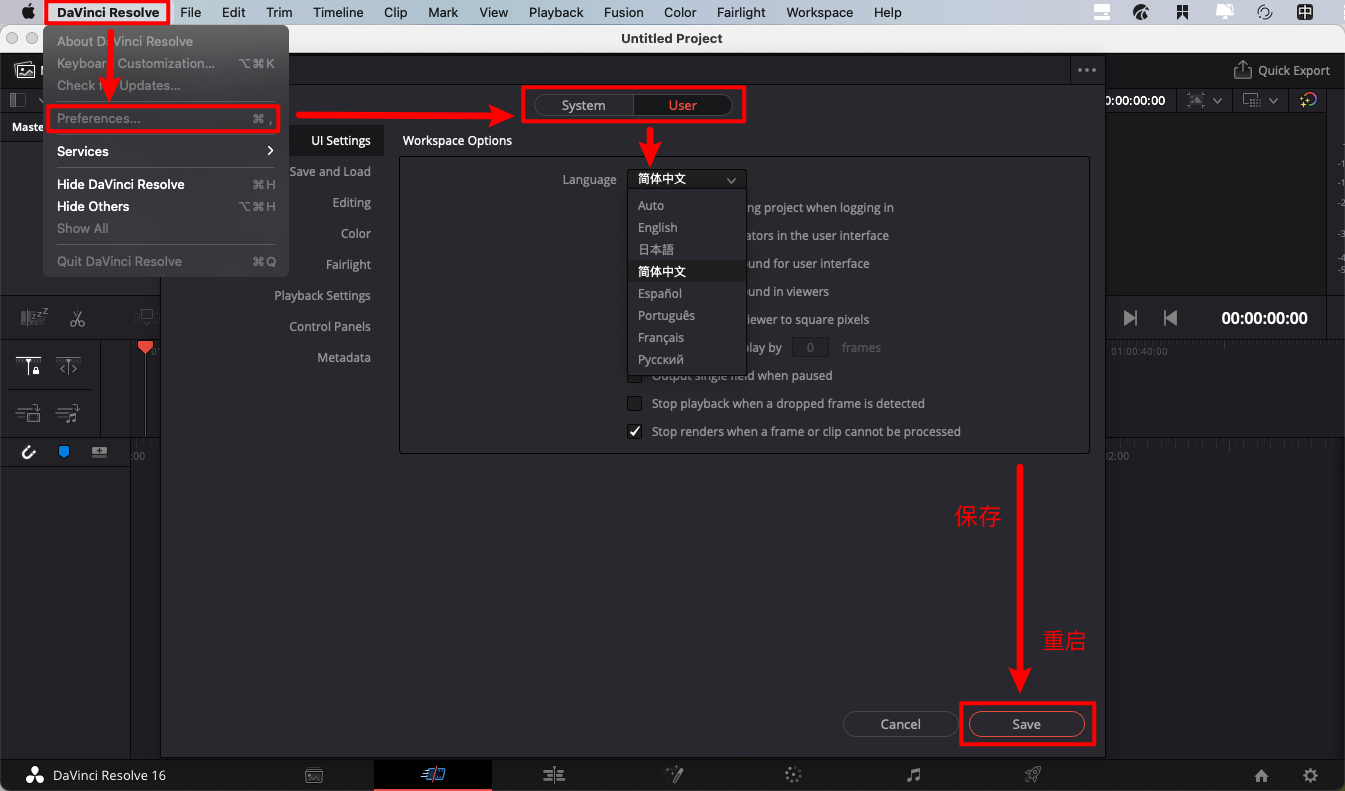Open the Language dropdown showing 简体中文
This screenshot has width=1345, height=791.
[687, 180]
